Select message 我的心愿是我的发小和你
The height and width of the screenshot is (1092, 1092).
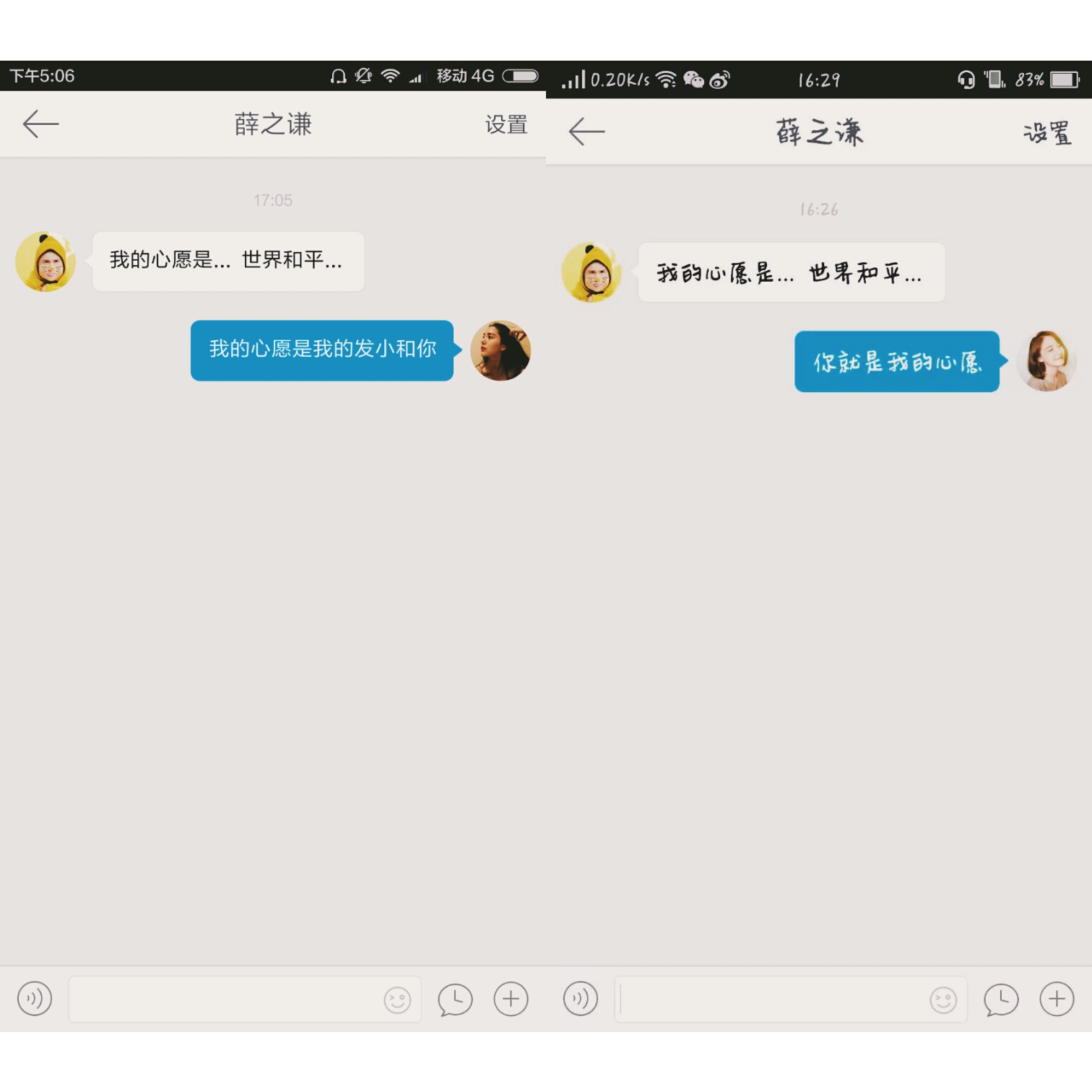point(322,350)
